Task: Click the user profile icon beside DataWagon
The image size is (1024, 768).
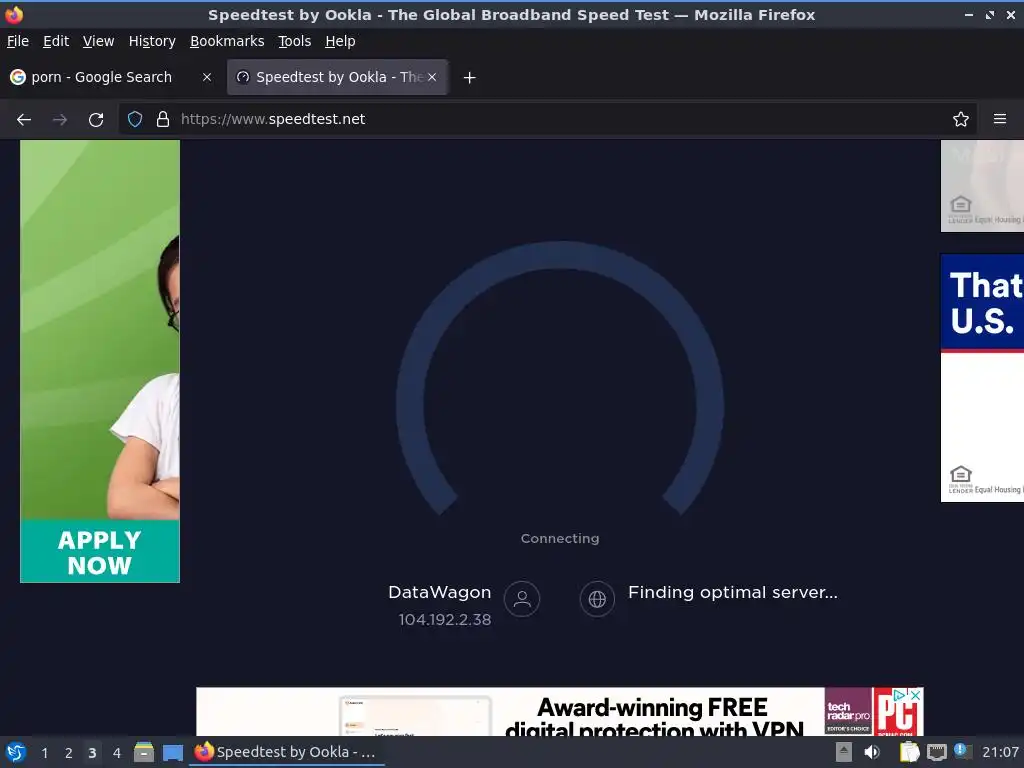Action: click(522, 599)
